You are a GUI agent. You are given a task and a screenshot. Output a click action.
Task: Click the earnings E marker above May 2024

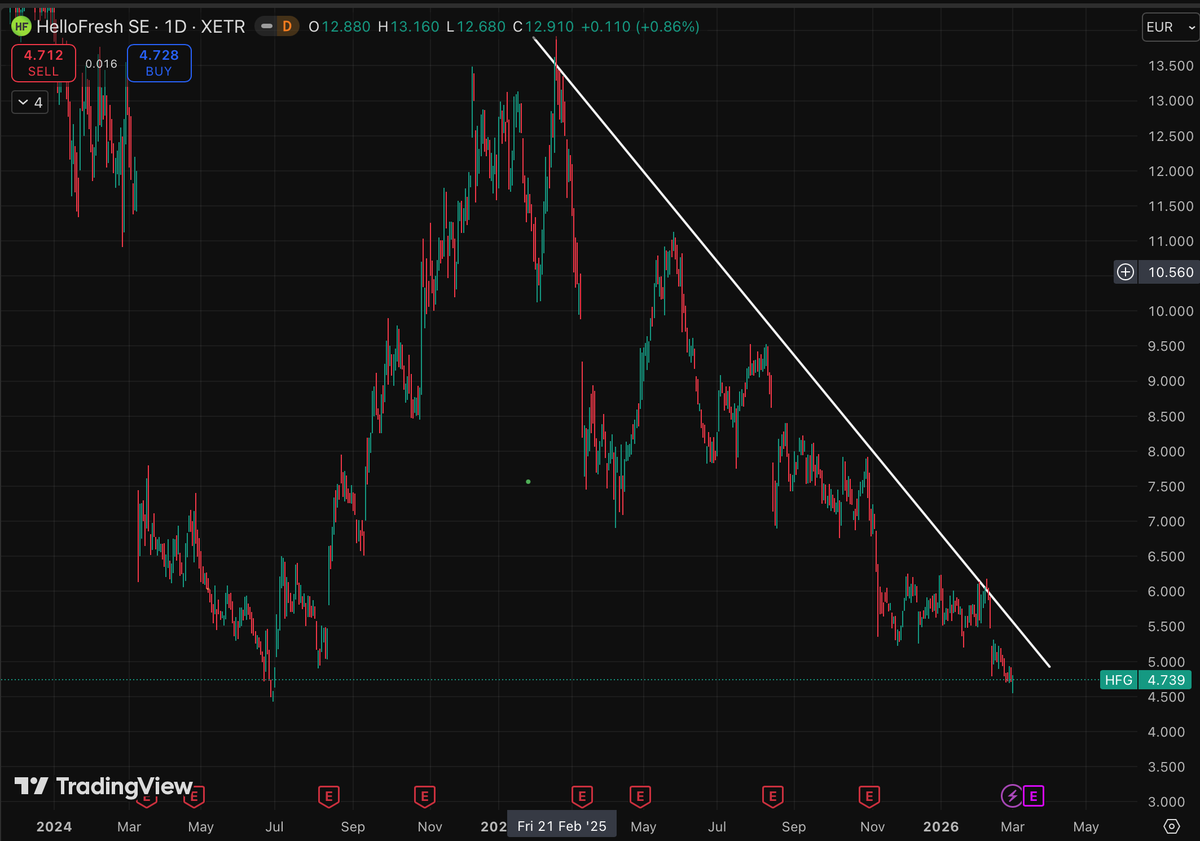click(196, 796)
